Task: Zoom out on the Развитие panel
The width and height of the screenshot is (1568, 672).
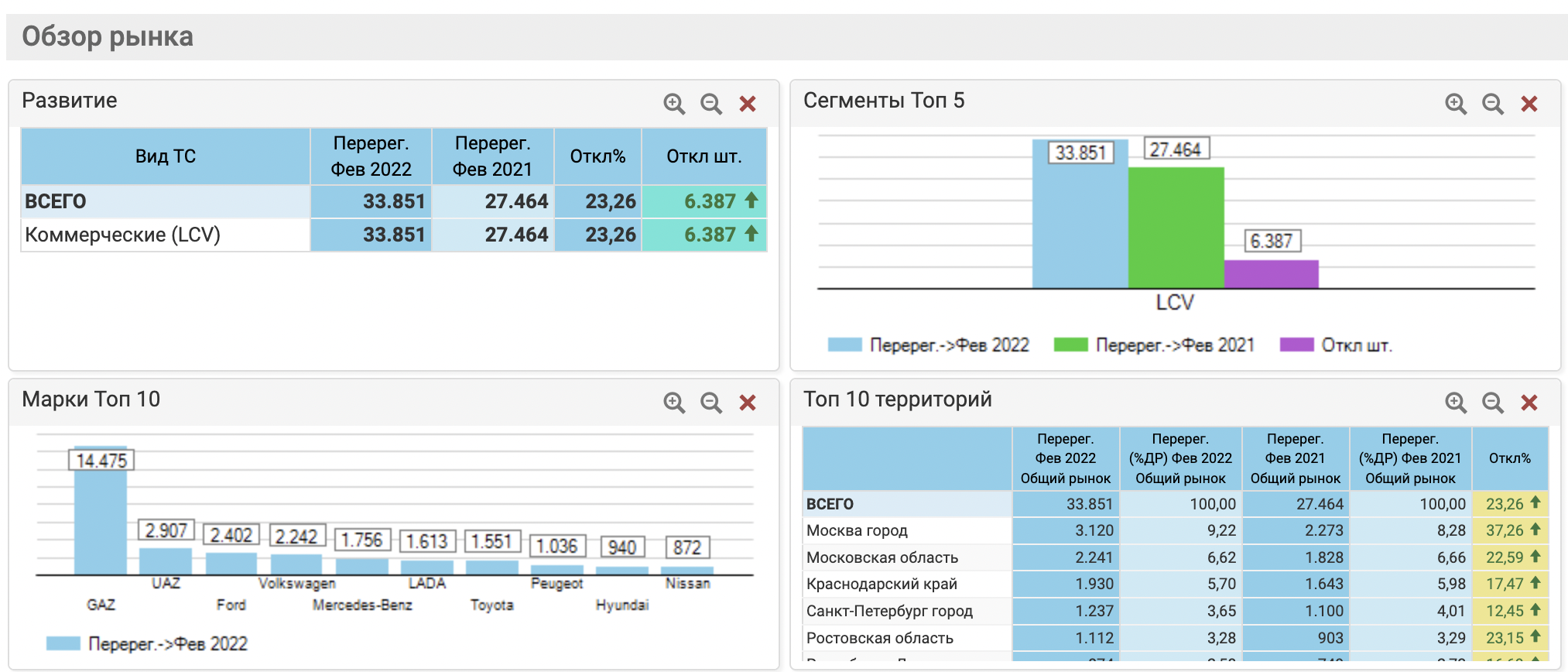Action: 710,104
